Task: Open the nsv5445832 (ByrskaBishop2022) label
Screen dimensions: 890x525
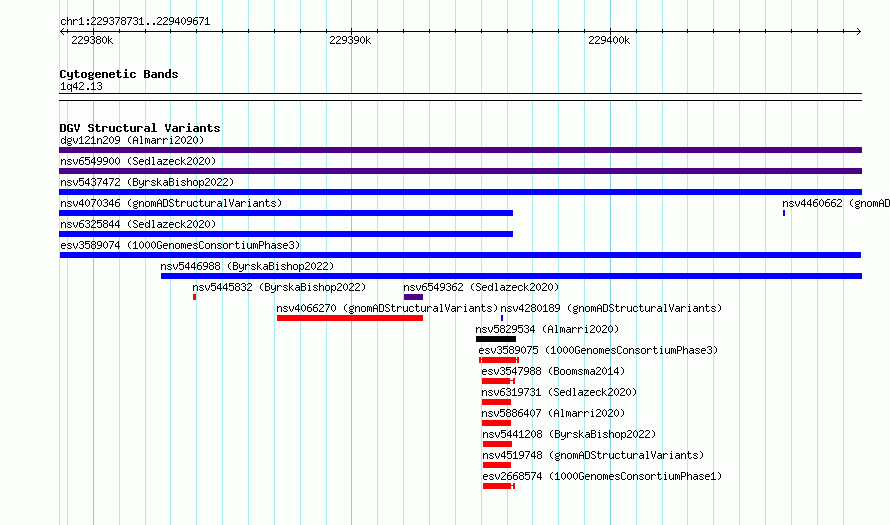Action: click(x=279, y=287)
